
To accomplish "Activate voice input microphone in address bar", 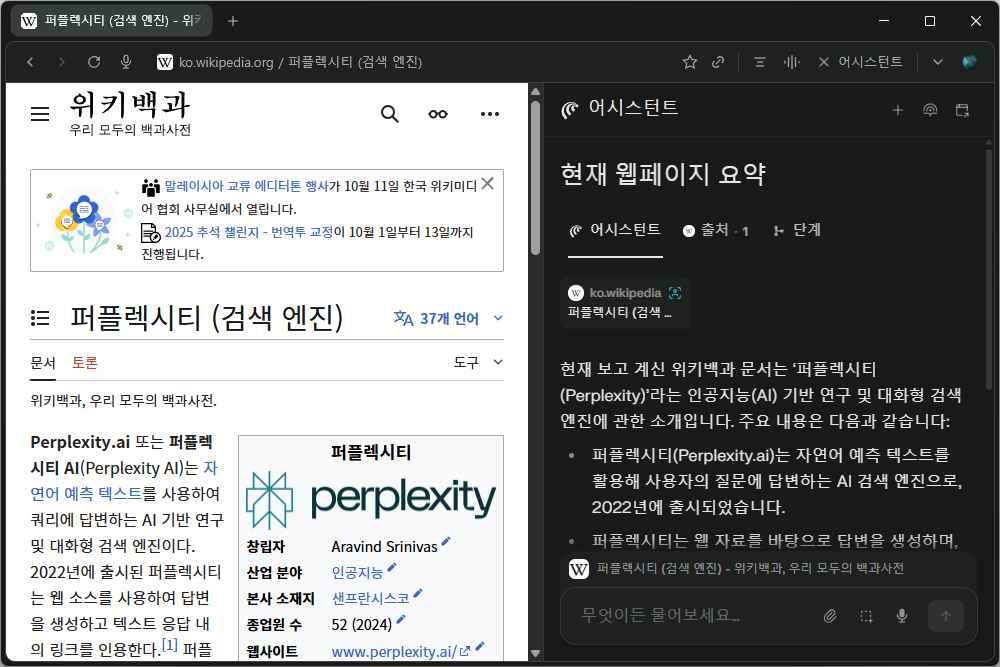I will click(x=126, y=62).
